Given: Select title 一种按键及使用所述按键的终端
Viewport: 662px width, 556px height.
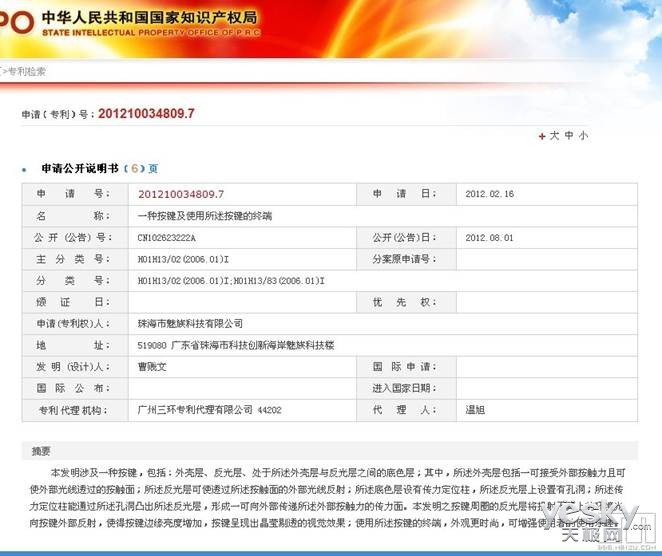Looking at the screenshot, I should [x=205, y=216].
